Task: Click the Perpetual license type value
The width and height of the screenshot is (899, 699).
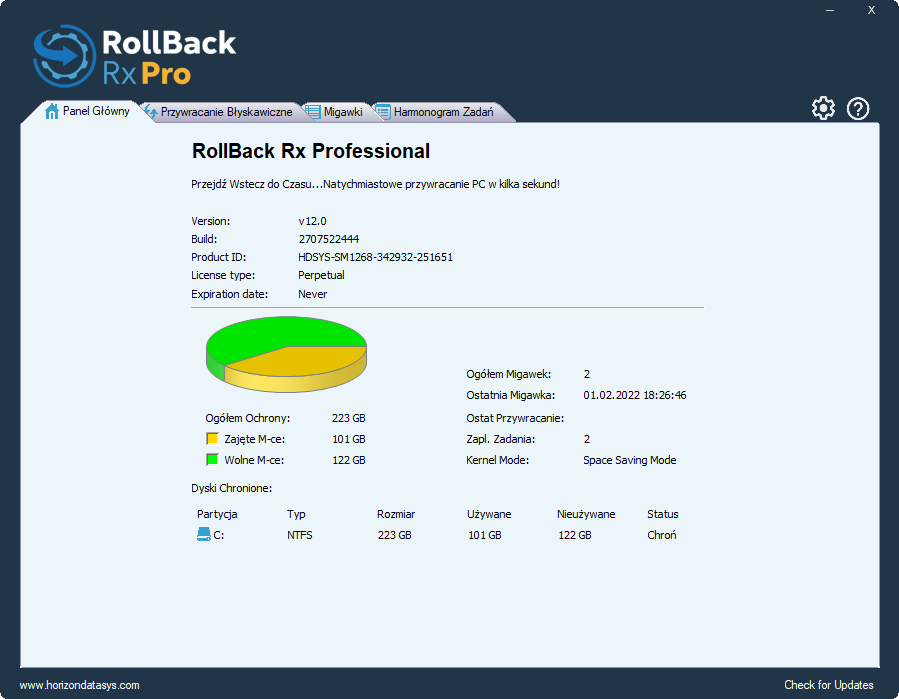Action: (x=321, y=275)
